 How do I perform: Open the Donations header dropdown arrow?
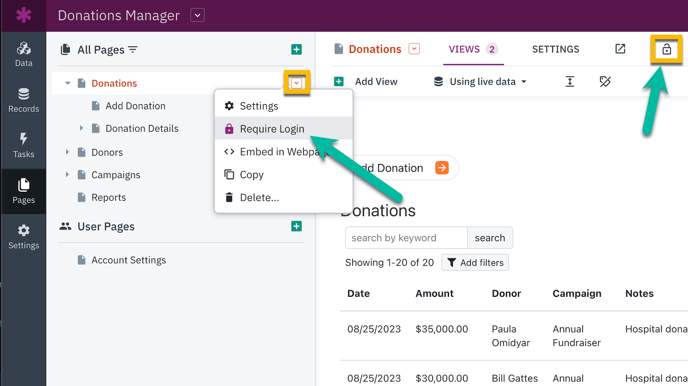tap(414, 49)
